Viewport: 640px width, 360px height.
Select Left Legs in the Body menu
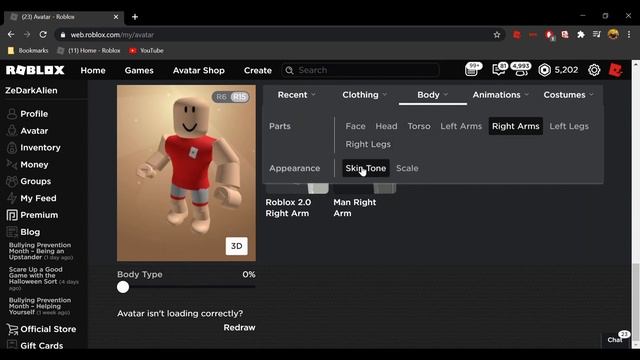(x=569, y=126)
